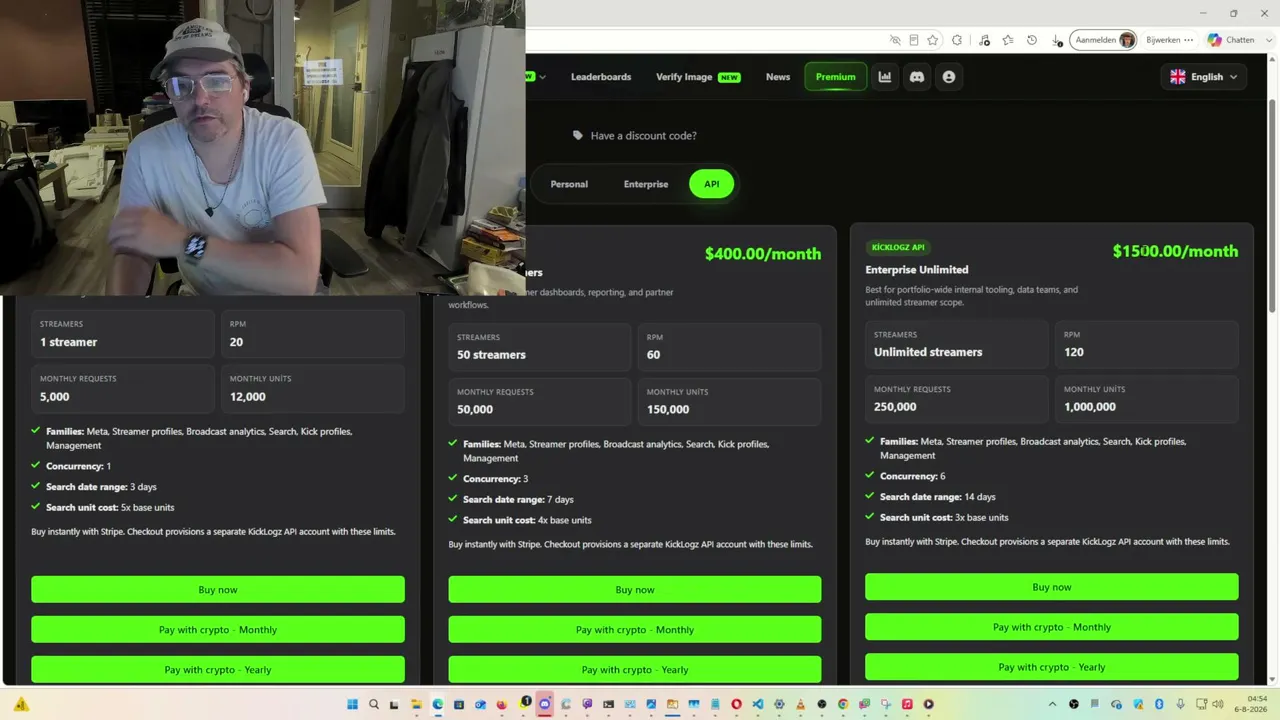Click the '250,000' monthly requests value

895,407
